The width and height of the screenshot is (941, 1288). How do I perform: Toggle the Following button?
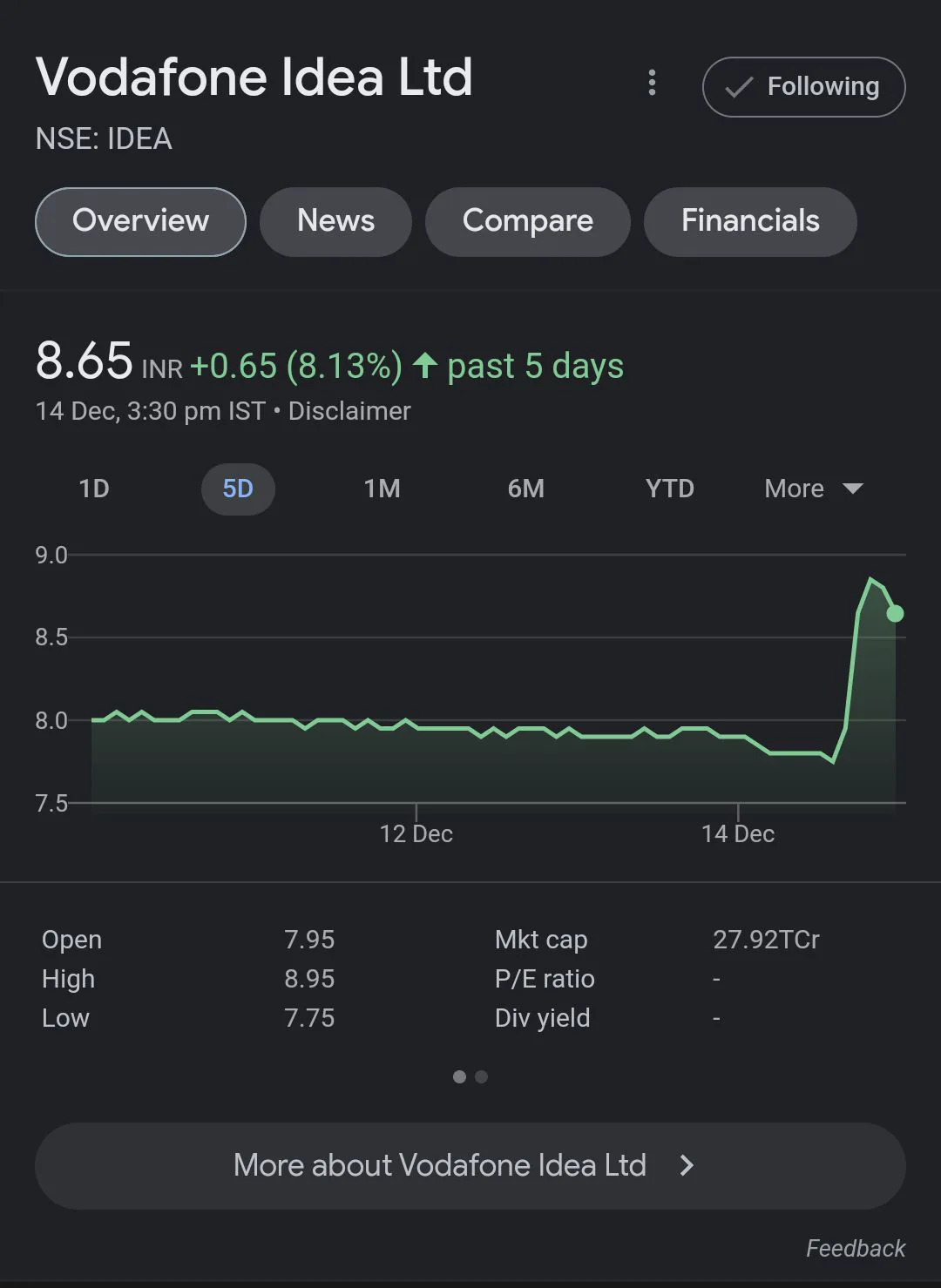point(803,87)
